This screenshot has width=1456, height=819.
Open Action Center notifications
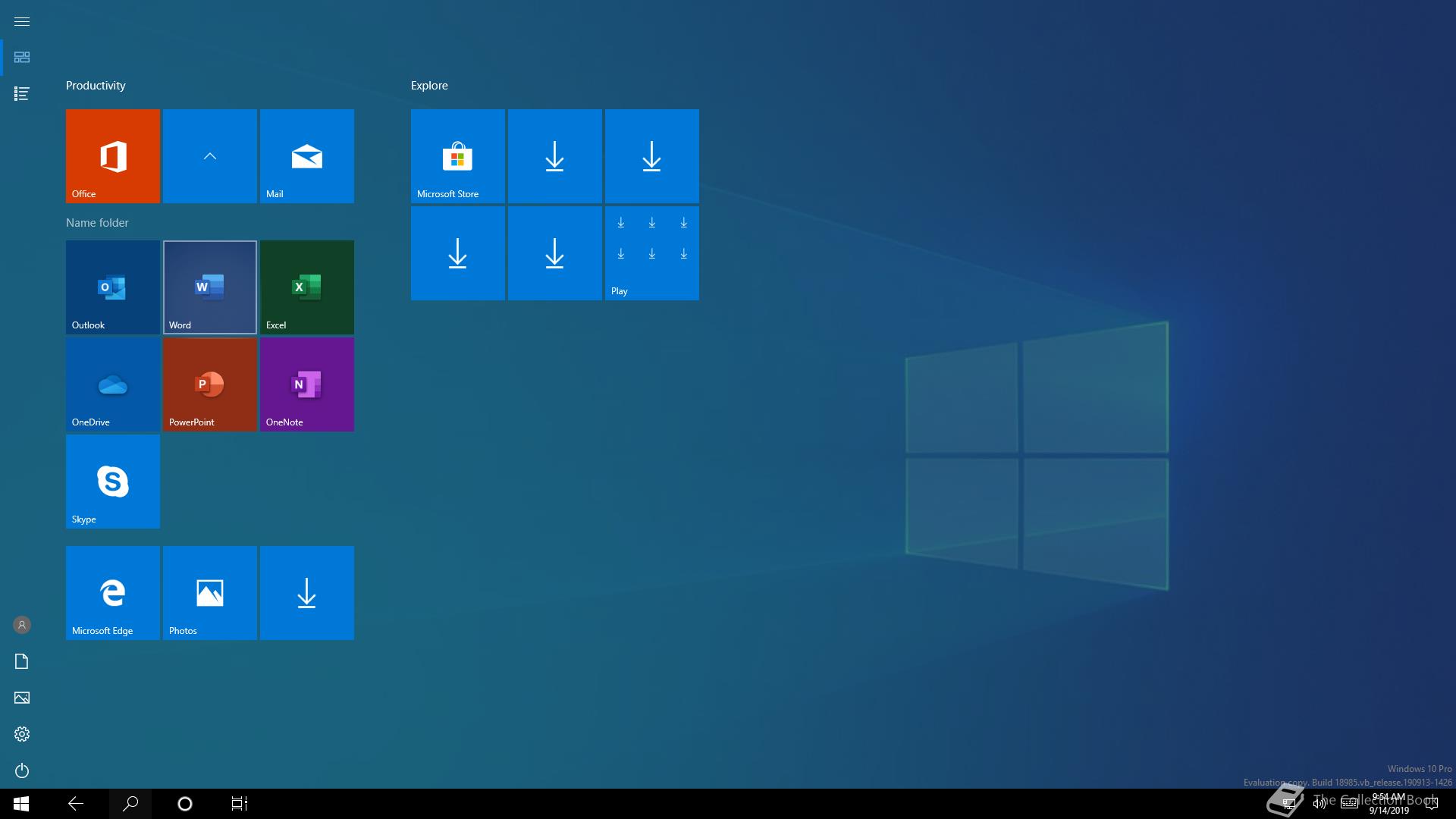1432,804
